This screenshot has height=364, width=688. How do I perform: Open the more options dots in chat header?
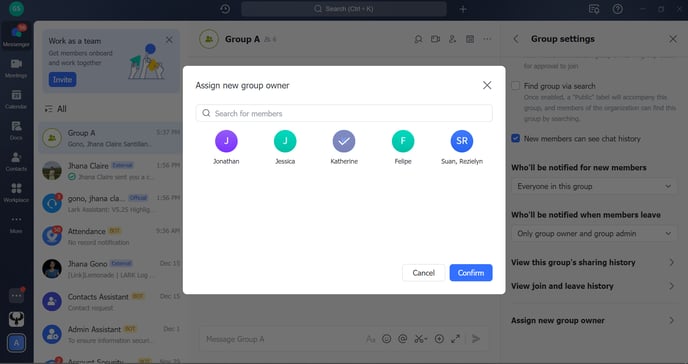487,39
